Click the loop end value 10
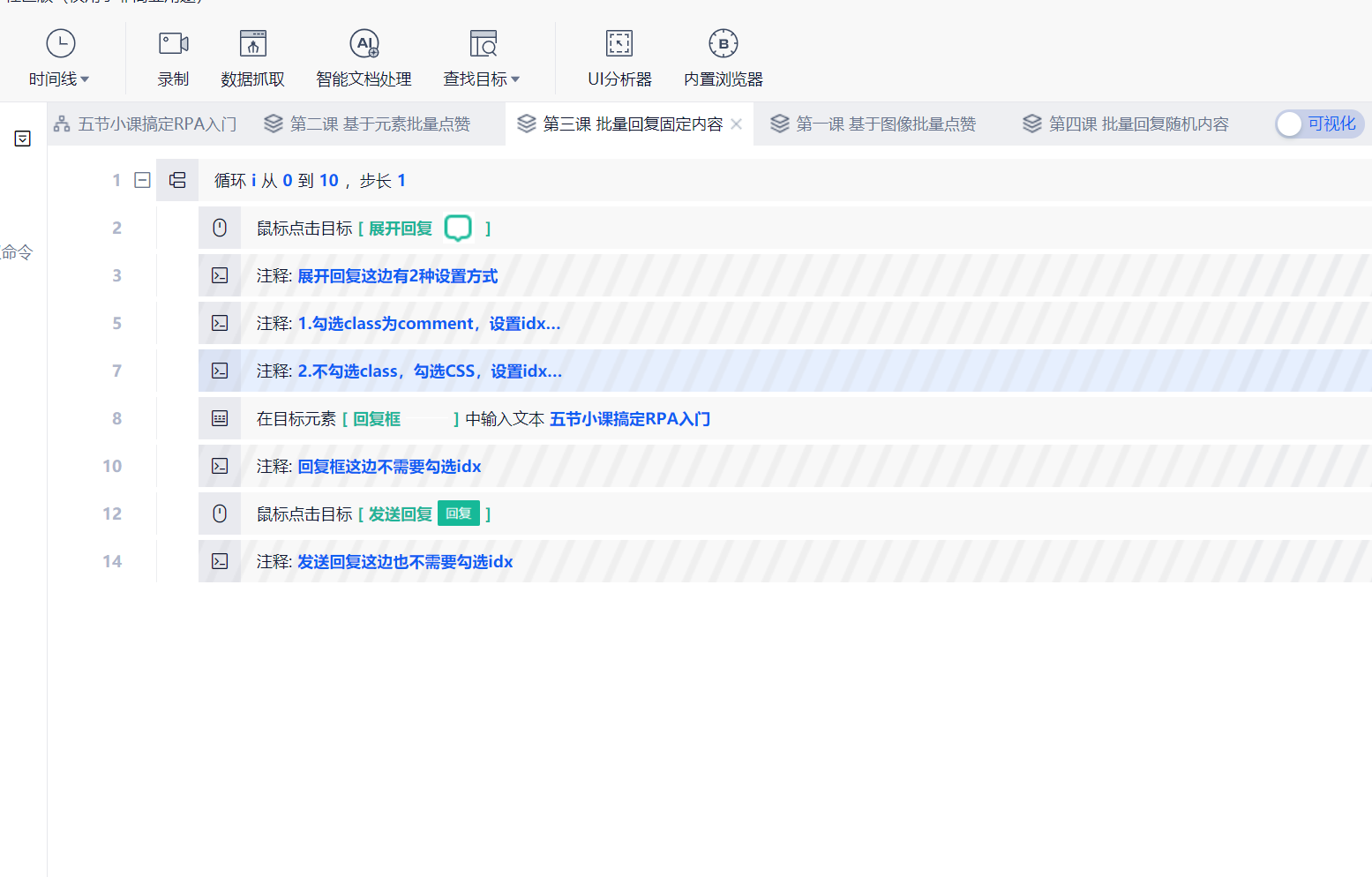1372x877 pixels. tap(329, 181)
